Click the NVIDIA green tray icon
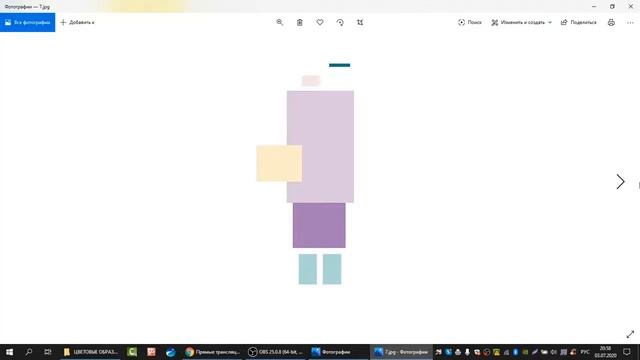Image resolution: width=640 pixels, height=360 pixels. pos(525,352)
